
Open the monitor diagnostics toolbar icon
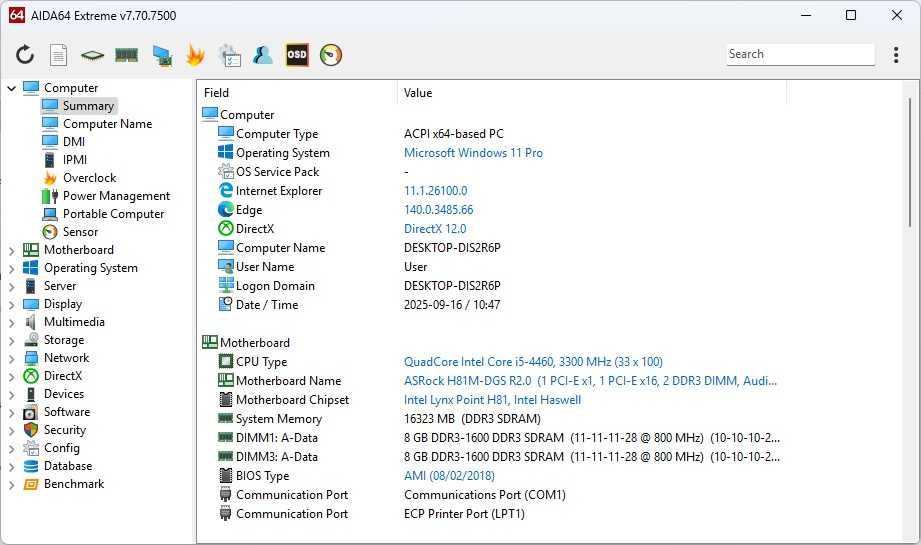[162, 55]
